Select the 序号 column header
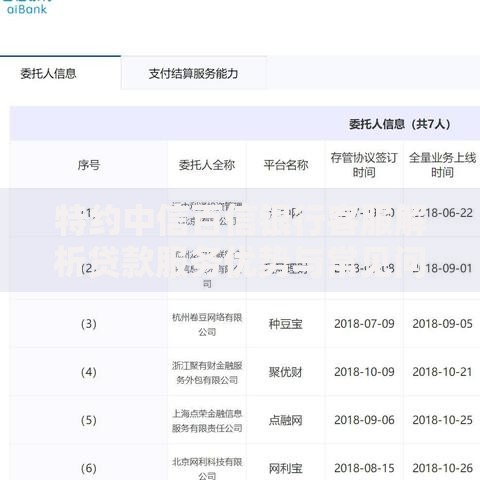480x480 pixels. 89,165
